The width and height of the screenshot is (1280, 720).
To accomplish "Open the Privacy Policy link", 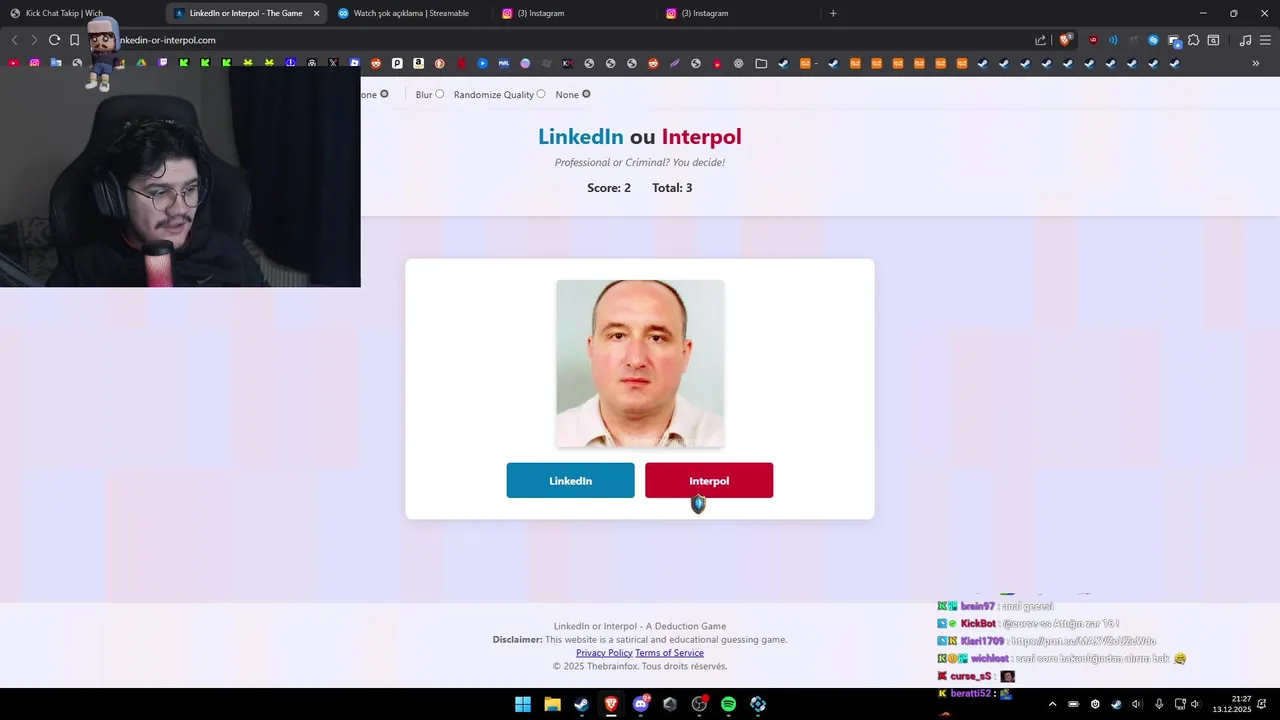I will click(x=604, y=653).
